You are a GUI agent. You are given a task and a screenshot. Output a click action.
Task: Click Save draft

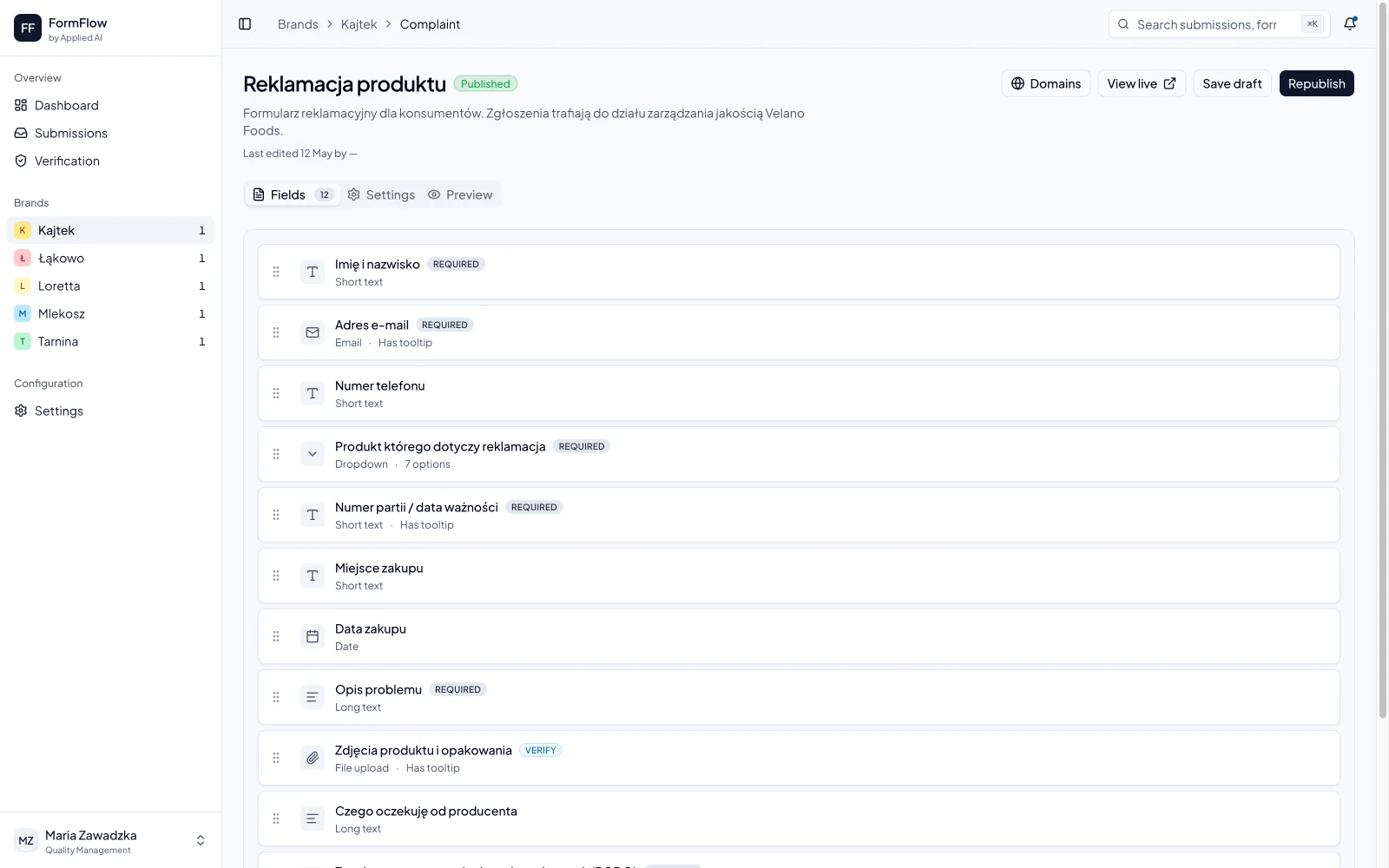pyautogui.click(x=1232, y=83)
